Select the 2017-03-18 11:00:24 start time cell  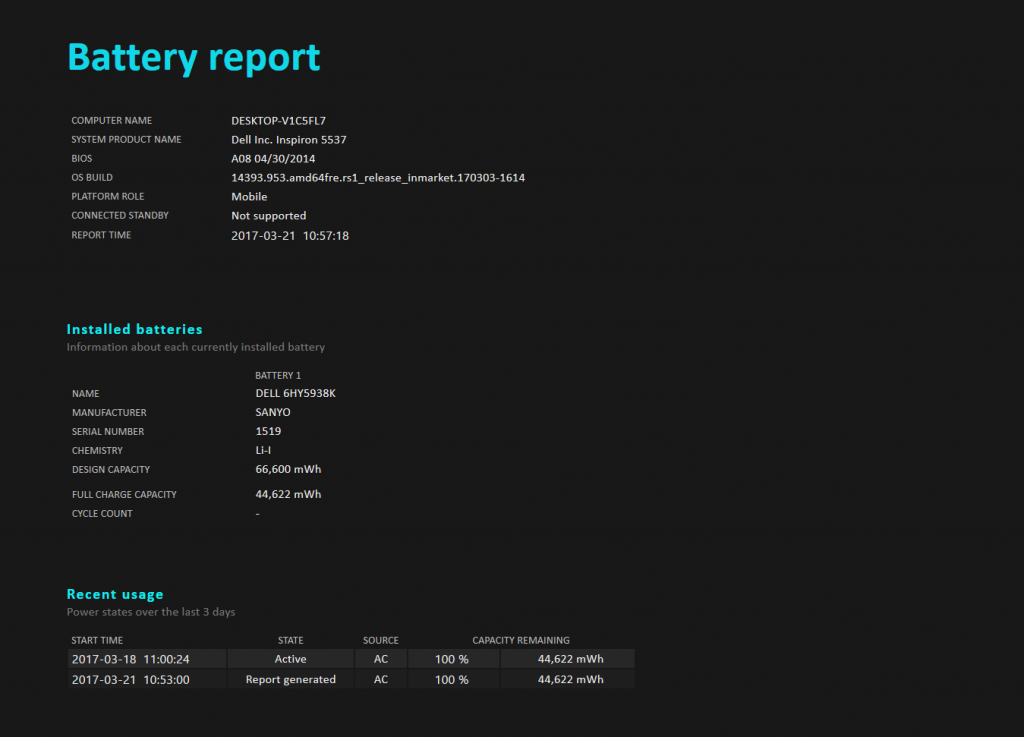pos(130,660)
